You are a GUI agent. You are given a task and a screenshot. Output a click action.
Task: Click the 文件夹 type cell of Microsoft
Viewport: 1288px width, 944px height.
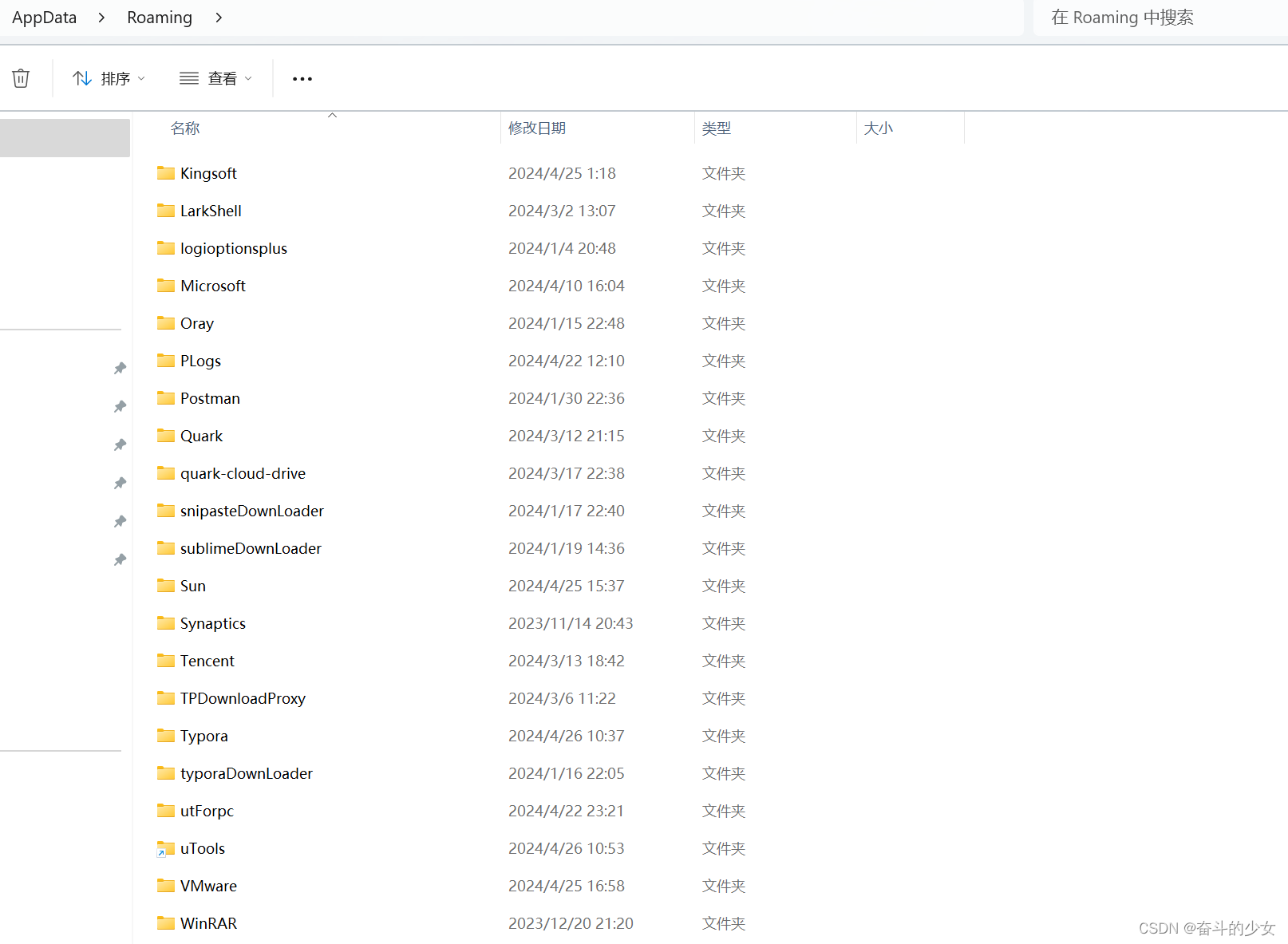tap(724, 286)
